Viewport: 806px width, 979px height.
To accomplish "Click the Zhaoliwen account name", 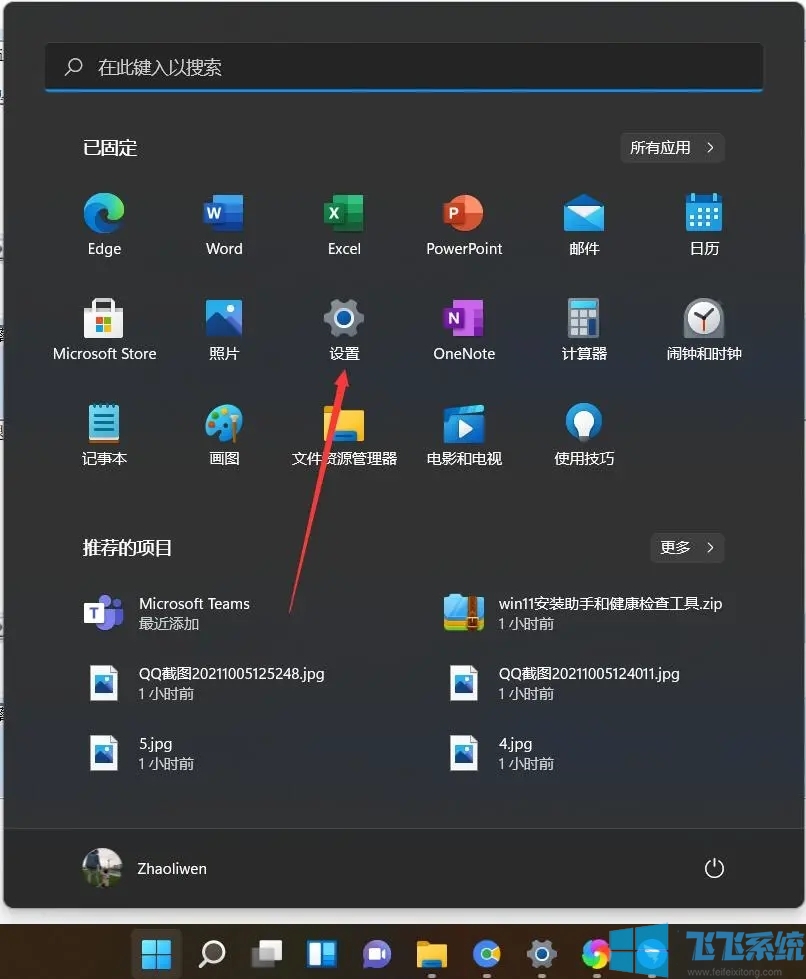I will coord(171,868).
